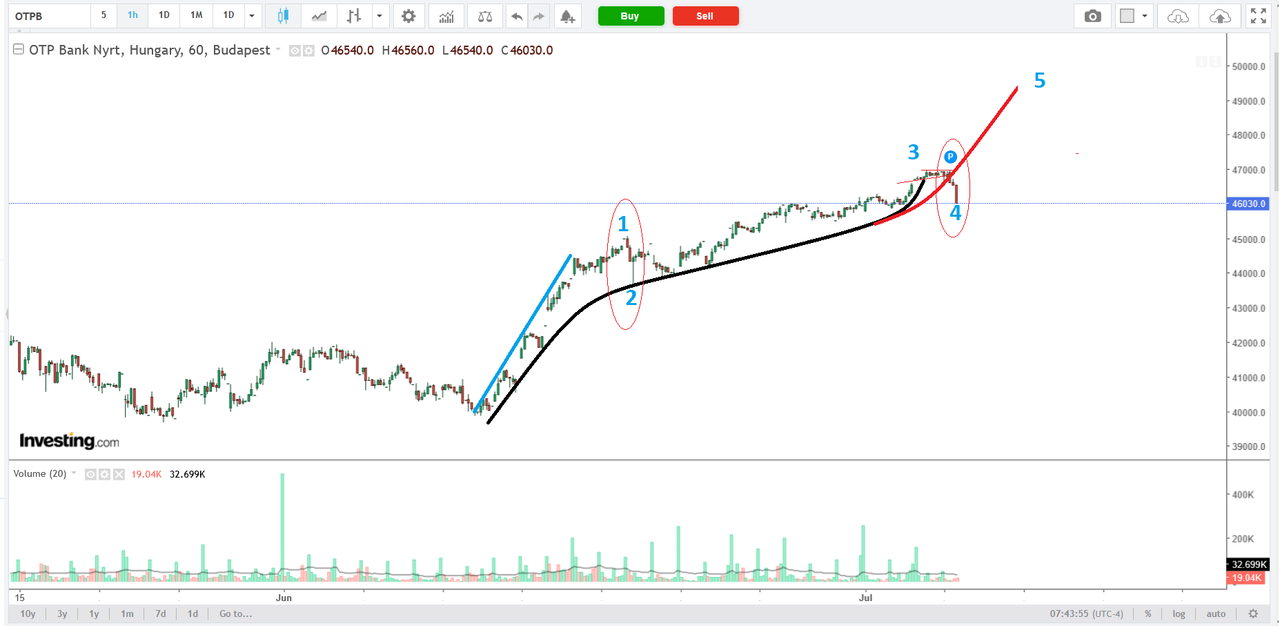Select the 1h interval
Image resolution: width=1280 pixels, height=626 pixels.
[x=133, y=16]
